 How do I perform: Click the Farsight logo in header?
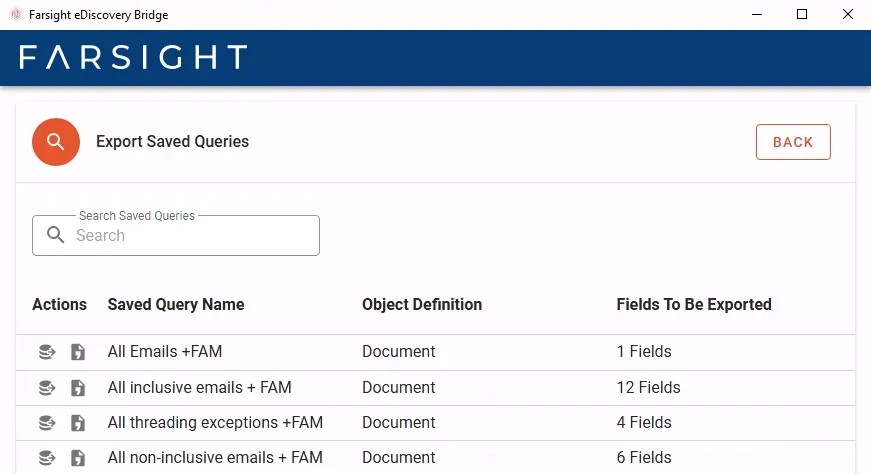coord(133,57)
